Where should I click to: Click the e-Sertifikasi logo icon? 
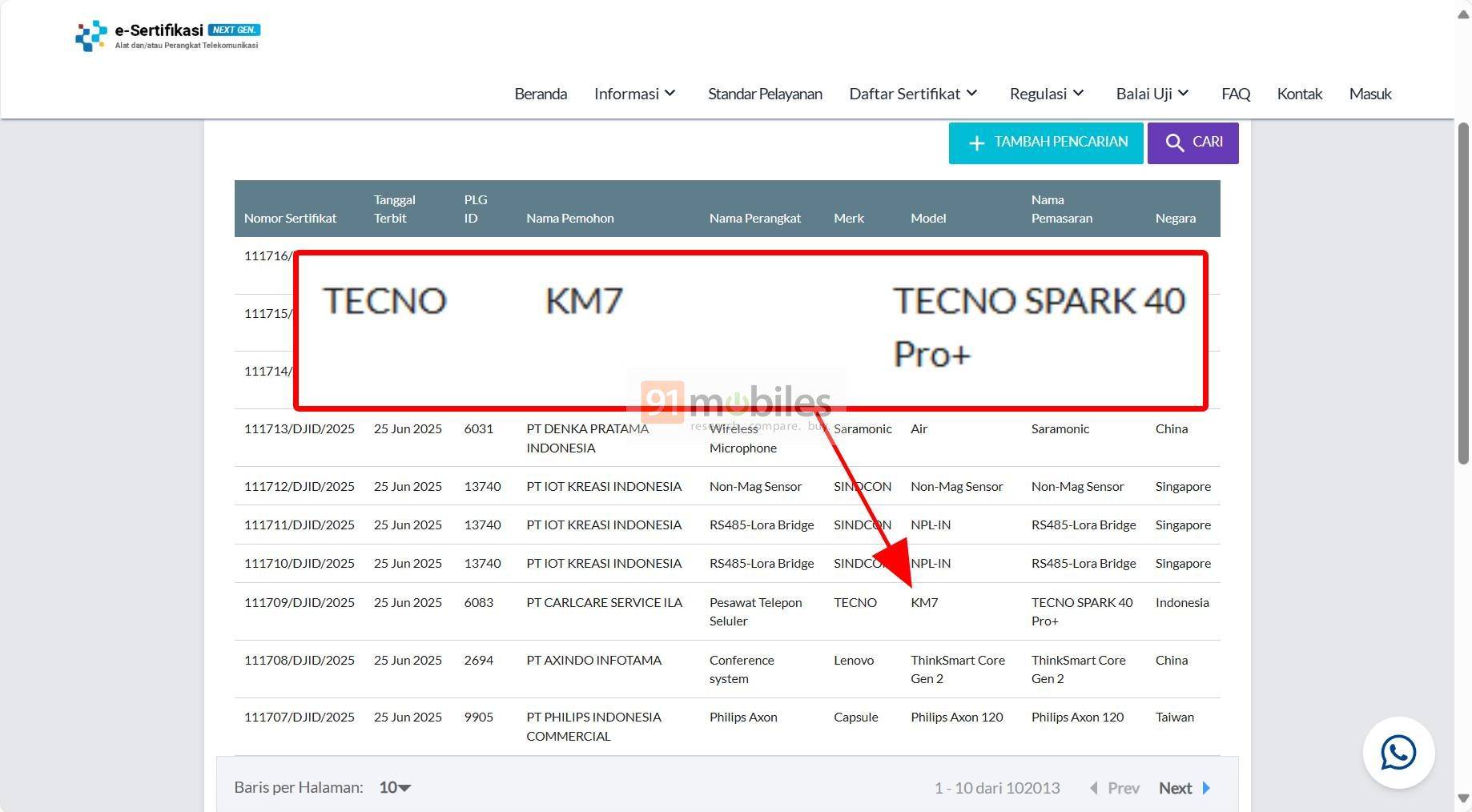(90, 36)
